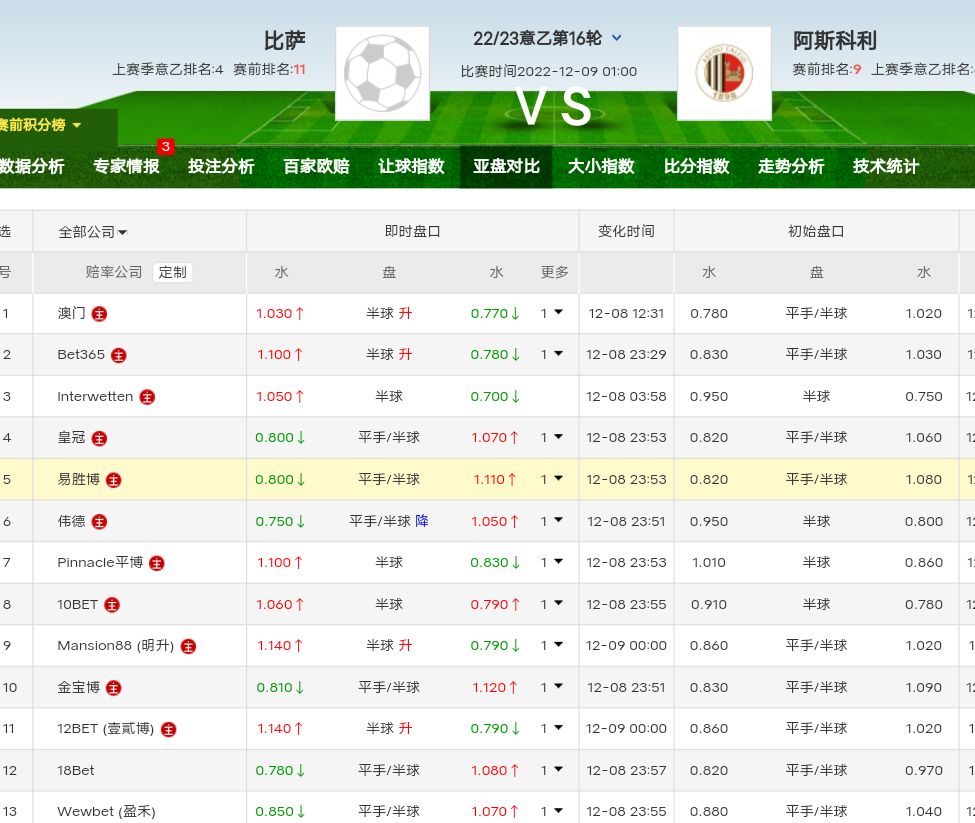Open the 百家欧赔 tab
Viewport: 975px width, 823px height.
(316, 167)
